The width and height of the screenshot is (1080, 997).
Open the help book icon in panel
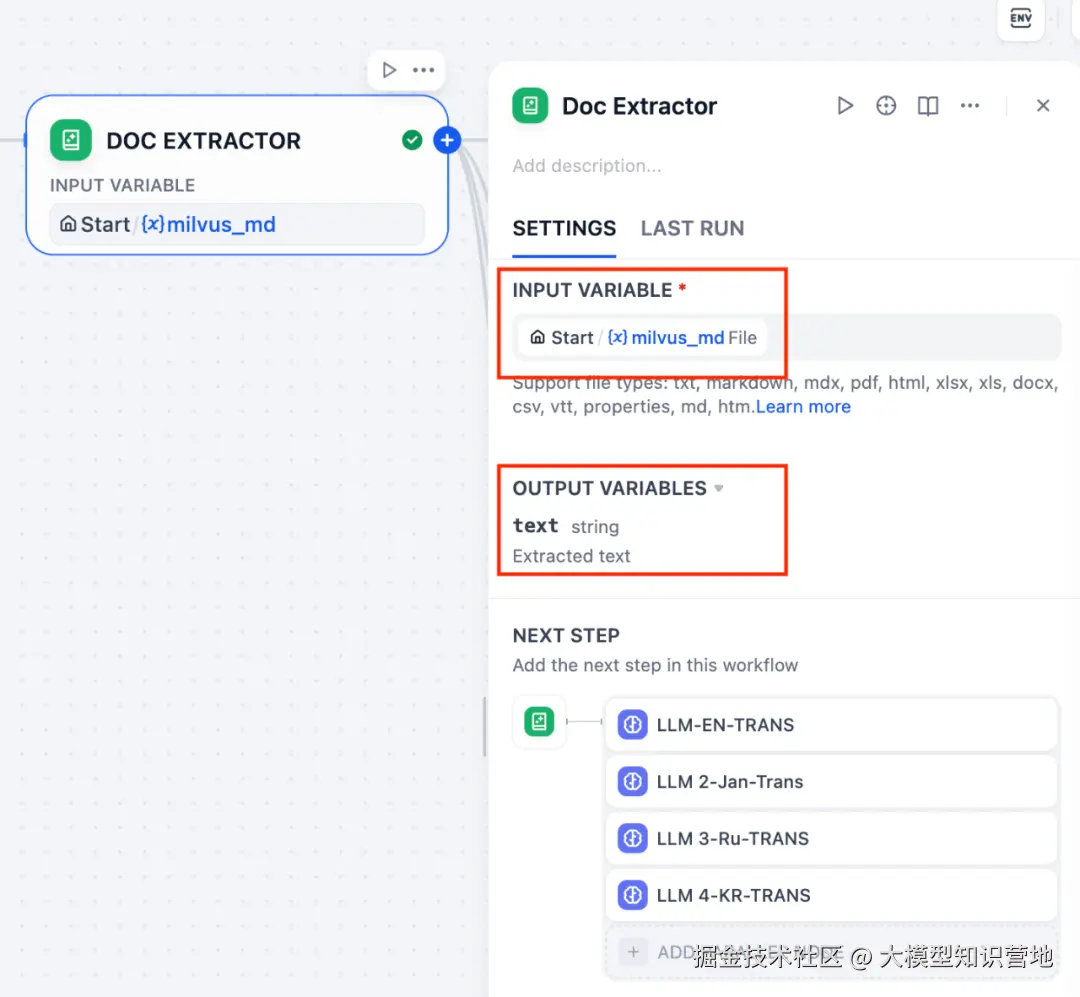pyautogui.click(x=928, y=106)
